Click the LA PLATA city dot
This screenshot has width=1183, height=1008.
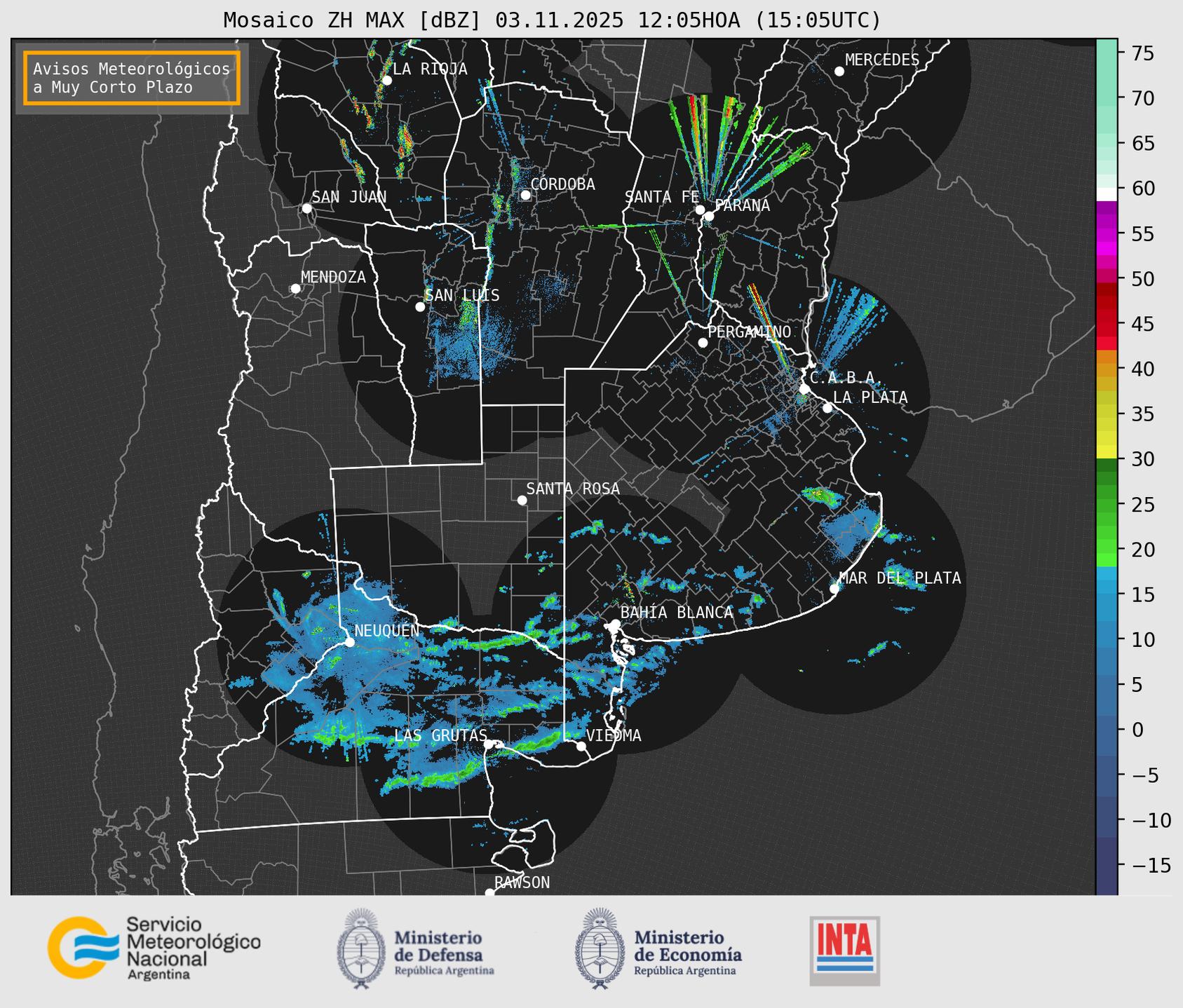tap(827, 408)
